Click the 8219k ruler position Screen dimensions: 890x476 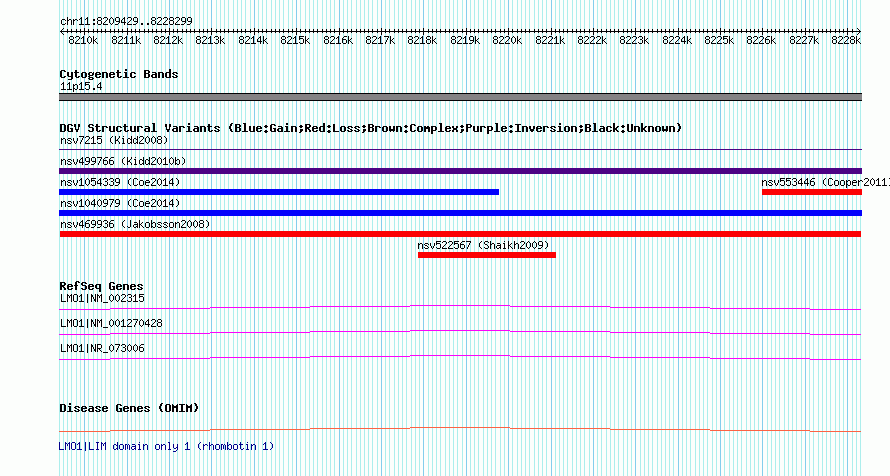(x=465, y=40)
